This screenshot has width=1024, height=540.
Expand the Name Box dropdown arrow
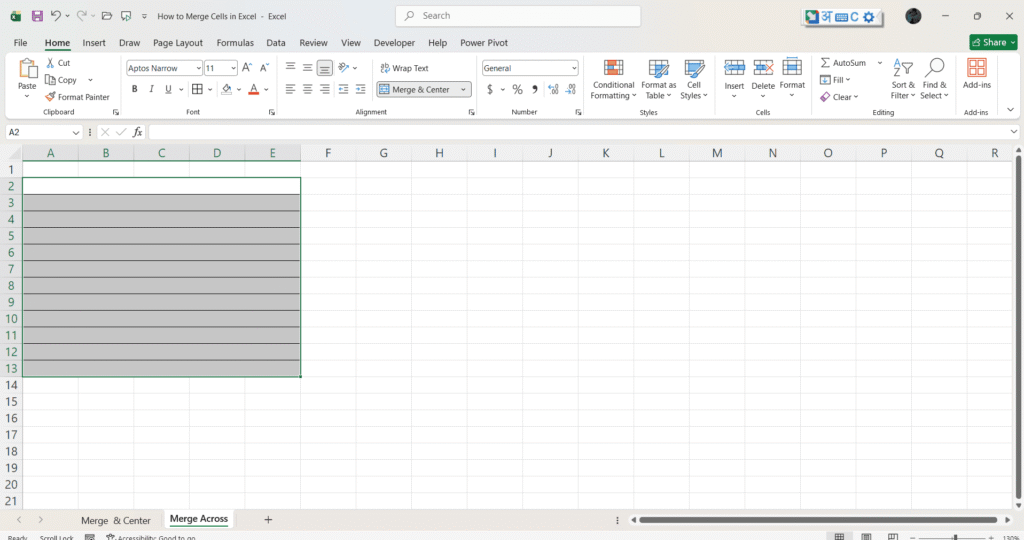click(x=76, y=133)
